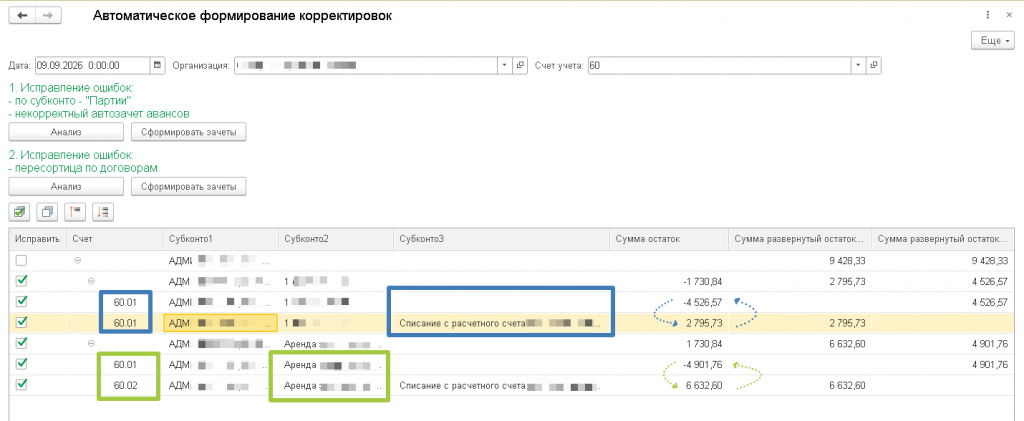1024x421 pixels.
Task: Click the Дата input field
Action: click(x=92, y=65)
